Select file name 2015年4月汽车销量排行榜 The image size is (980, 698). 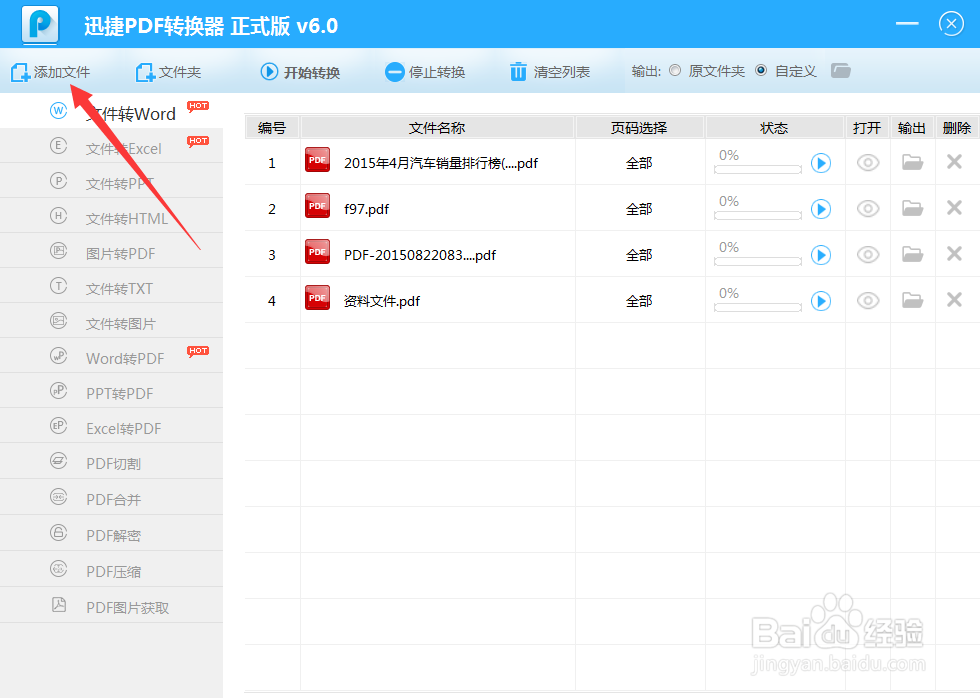[x=441, y=163]
